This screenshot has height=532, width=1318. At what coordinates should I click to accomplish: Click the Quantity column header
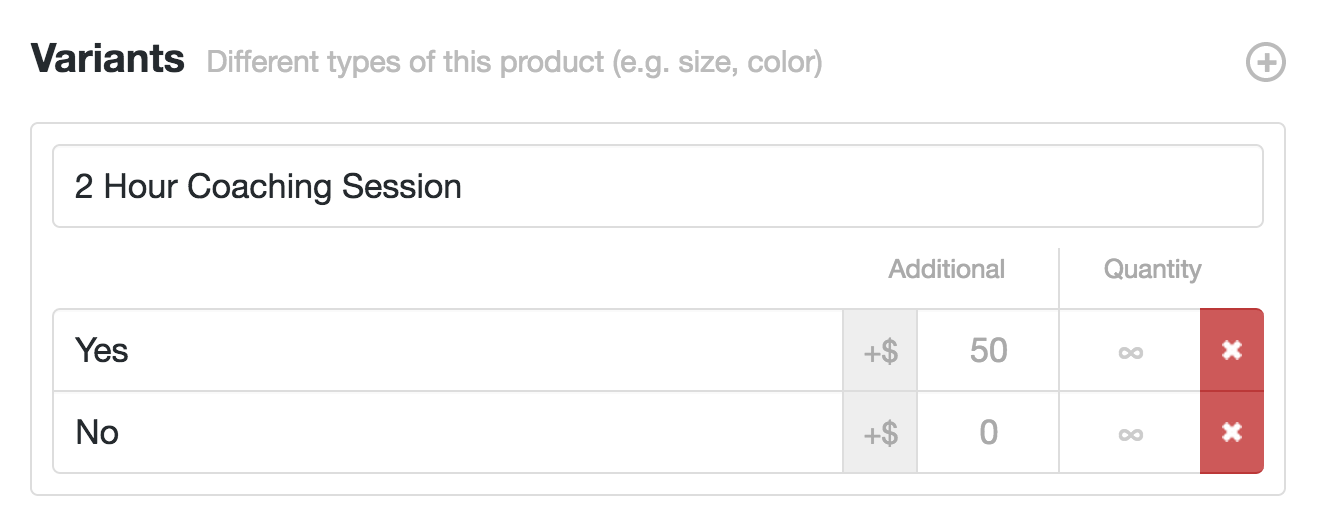point(1152,269)
